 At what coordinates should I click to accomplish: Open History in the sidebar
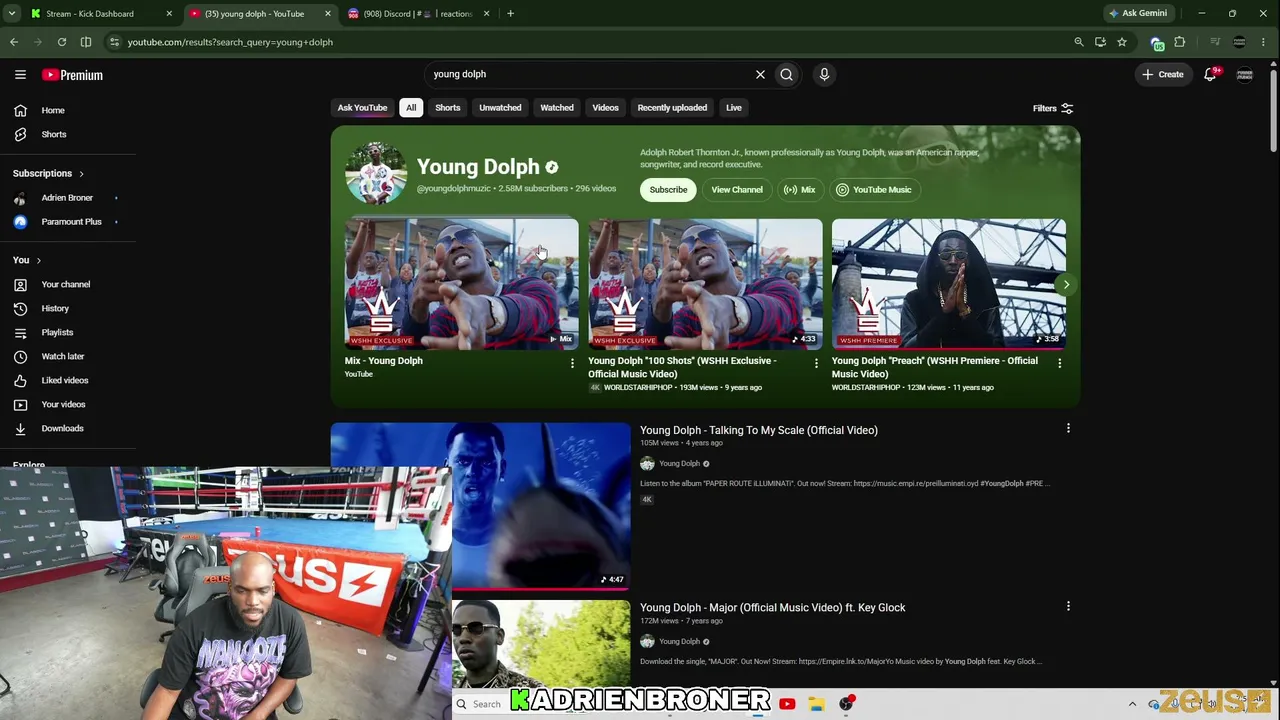tap(55, 308)
